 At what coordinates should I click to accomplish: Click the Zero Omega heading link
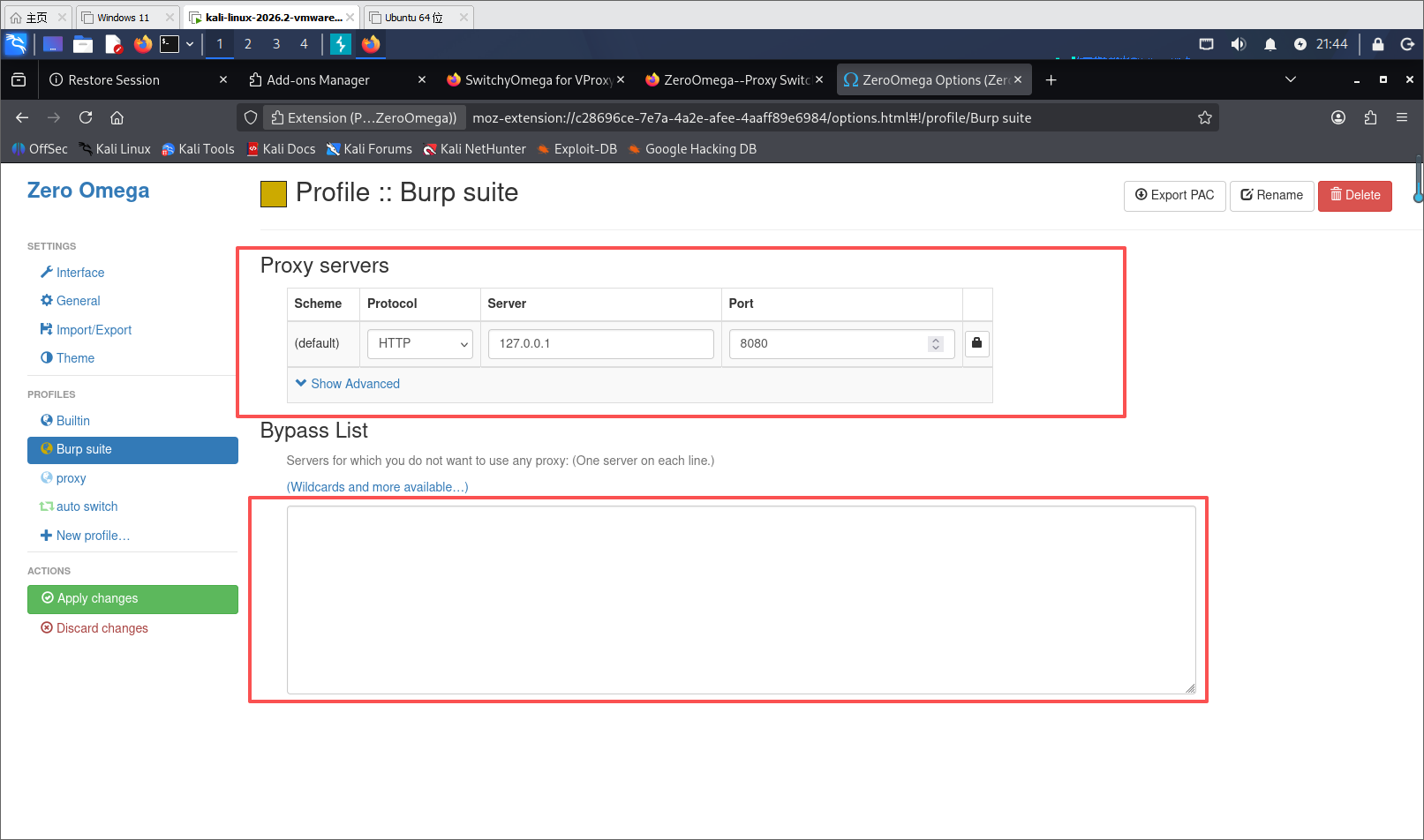tap(88, 191)
